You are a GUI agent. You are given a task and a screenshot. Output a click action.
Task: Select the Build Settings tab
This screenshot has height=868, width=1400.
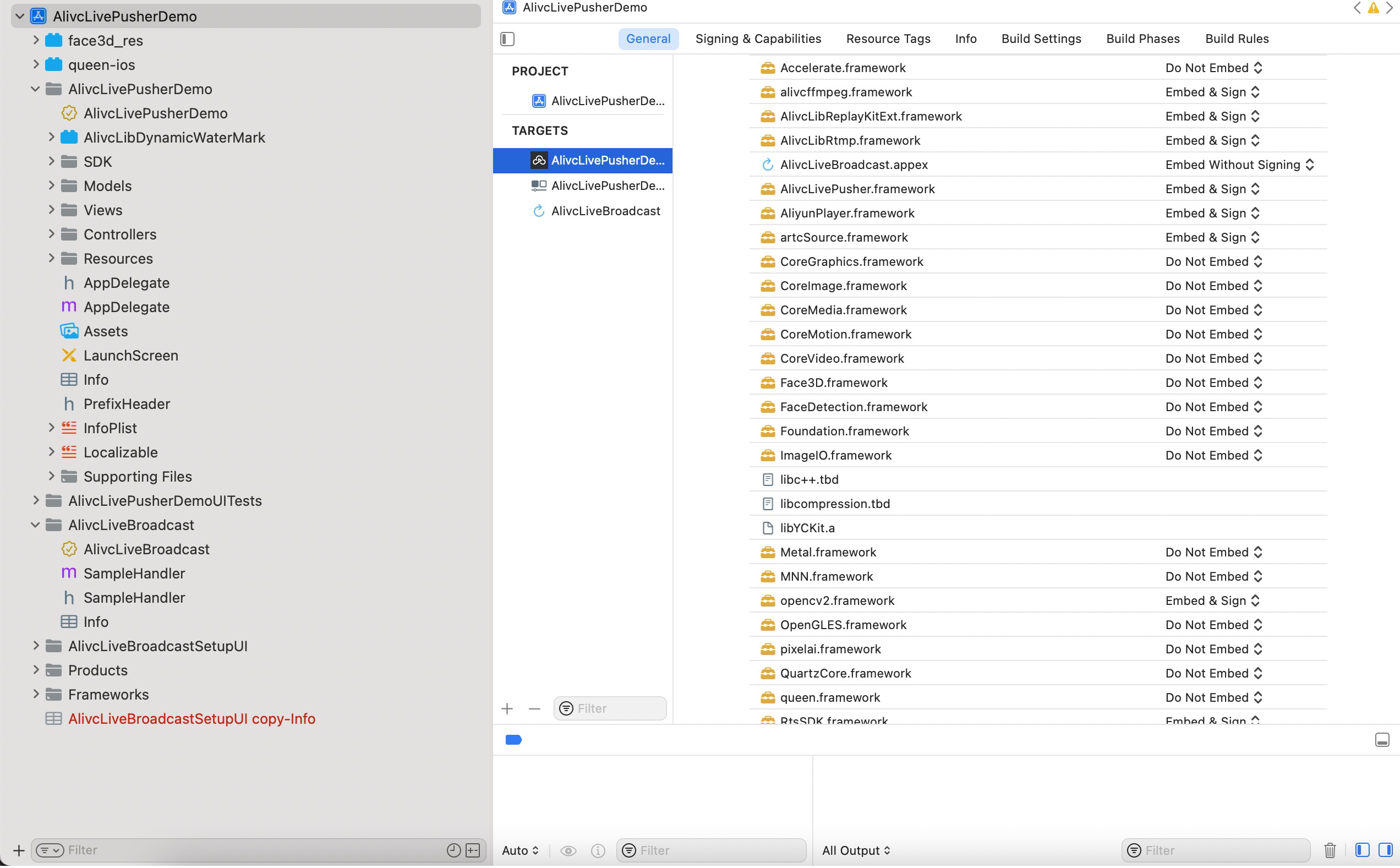point(1041,38)
